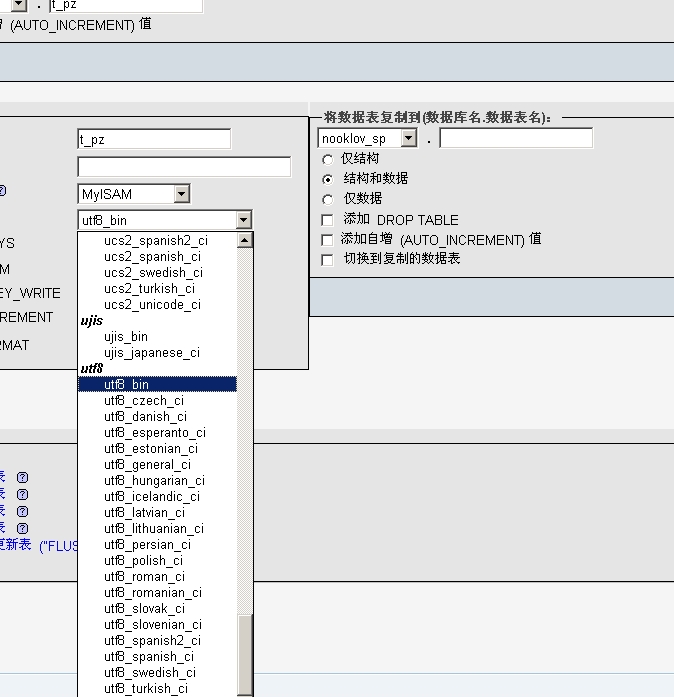Collapse the utf8_bin collation combo box
674x697 pixels.
[243, 220]
